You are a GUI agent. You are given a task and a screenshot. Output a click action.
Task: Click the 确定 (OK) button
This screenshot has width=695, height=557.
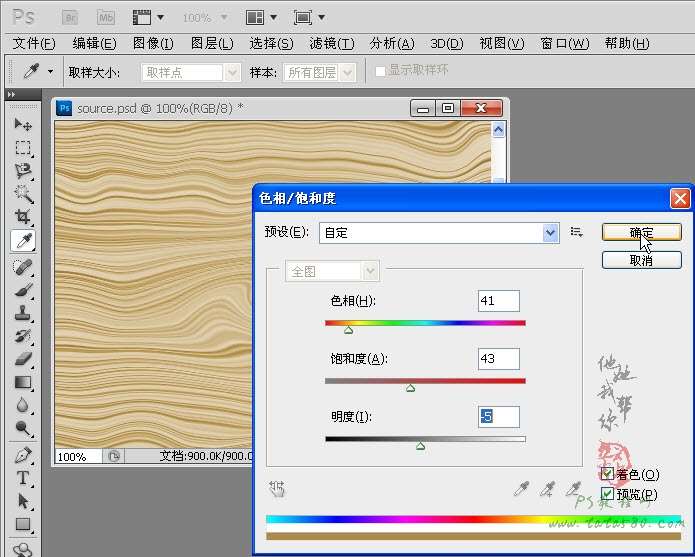click(641, 232)
